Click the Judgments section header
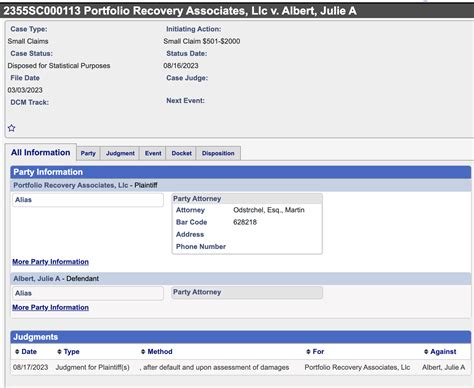Viewport: 474px width, 388px height. coord(240,337)
